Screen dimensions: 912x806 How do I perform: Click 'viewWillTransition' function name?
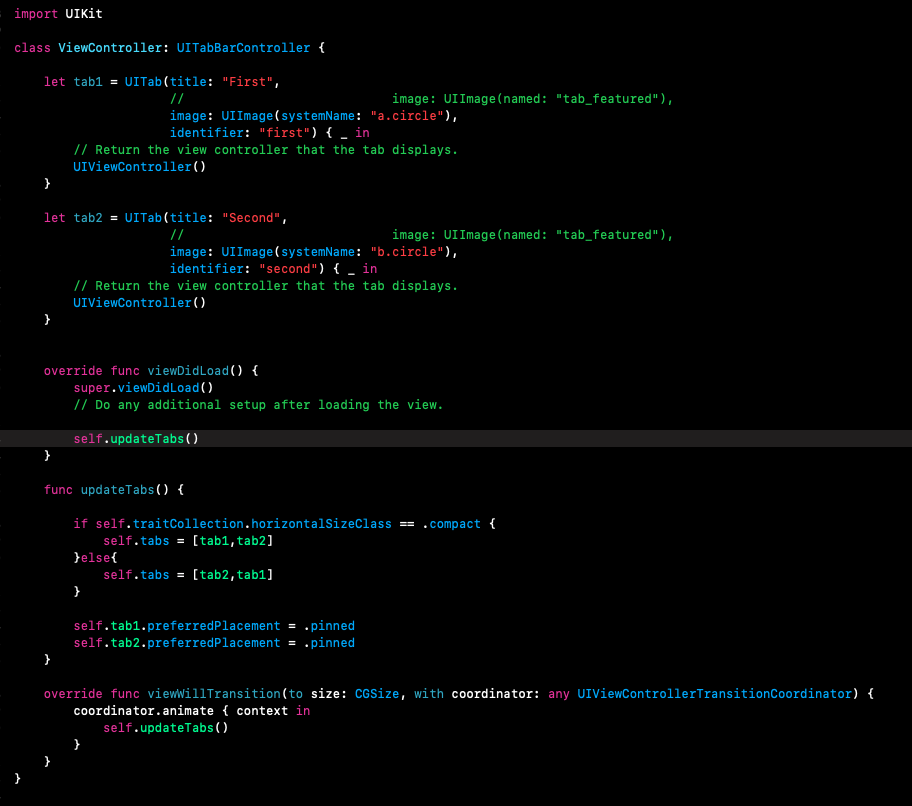214,694
